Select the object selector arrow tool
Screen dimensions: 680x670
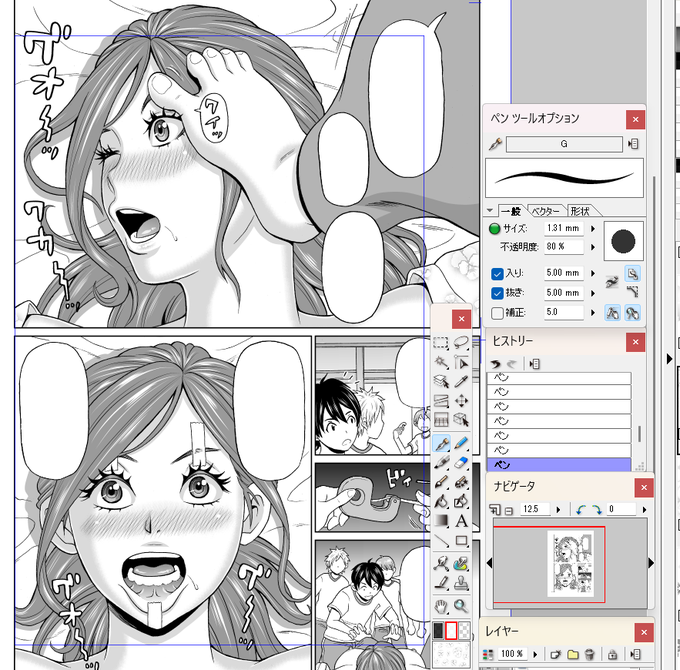(x=461, y=362)
